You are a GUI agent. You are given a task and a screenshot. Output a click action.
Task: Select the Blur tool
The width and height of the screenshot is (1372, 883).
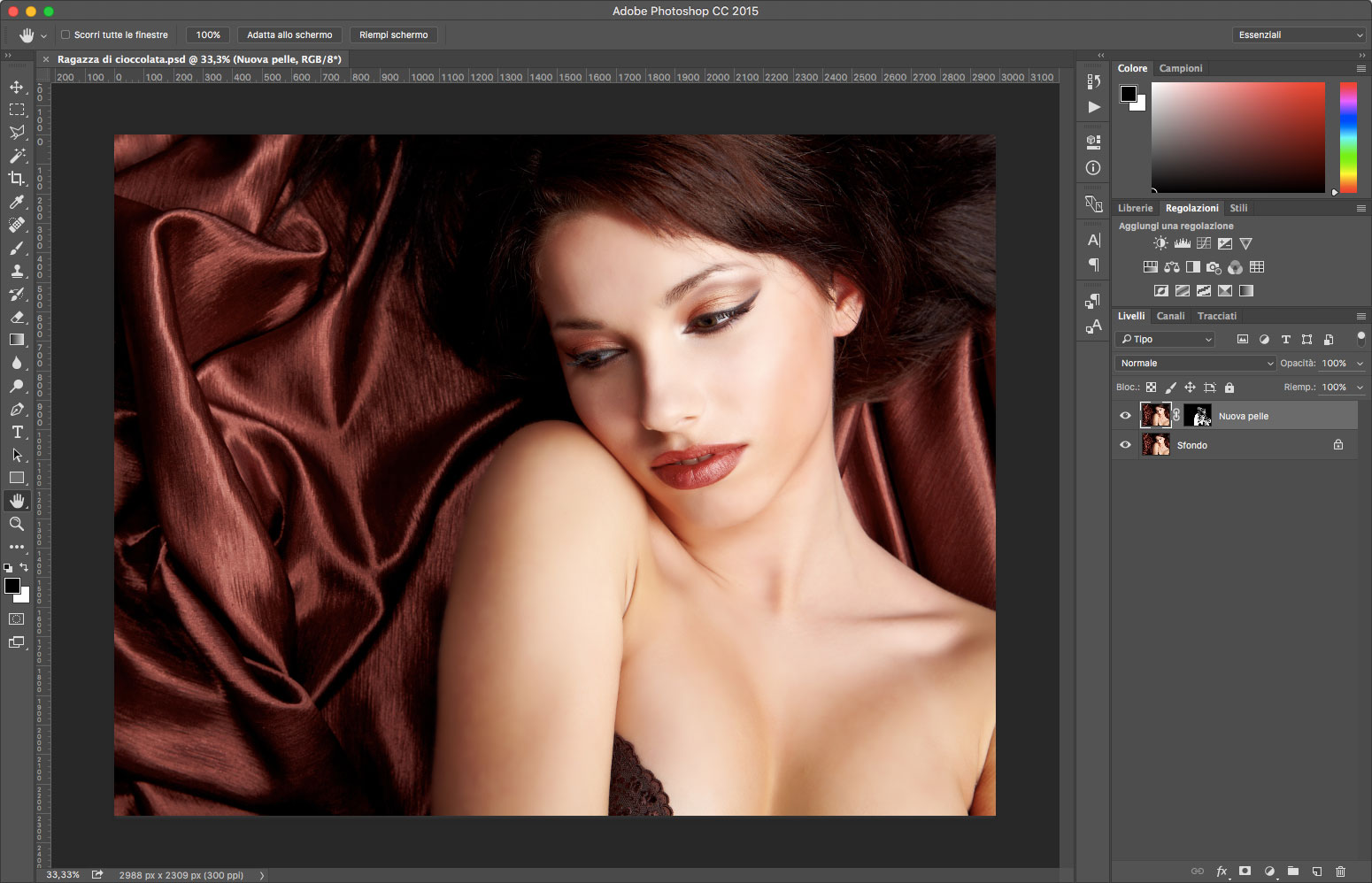(x=17, y=363)
